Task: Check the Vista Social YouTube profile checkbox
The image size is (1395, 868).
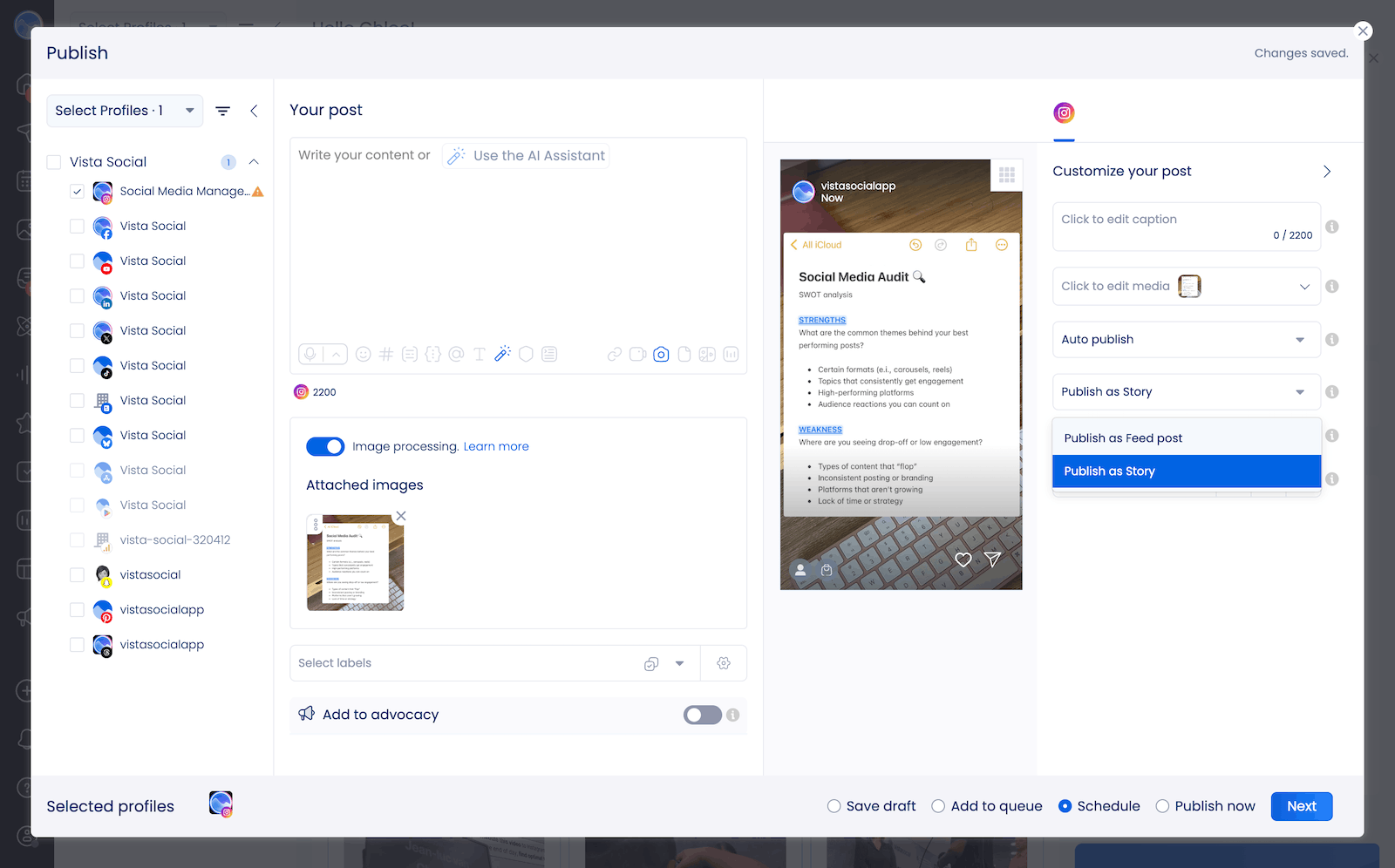Action: (77, 261)
